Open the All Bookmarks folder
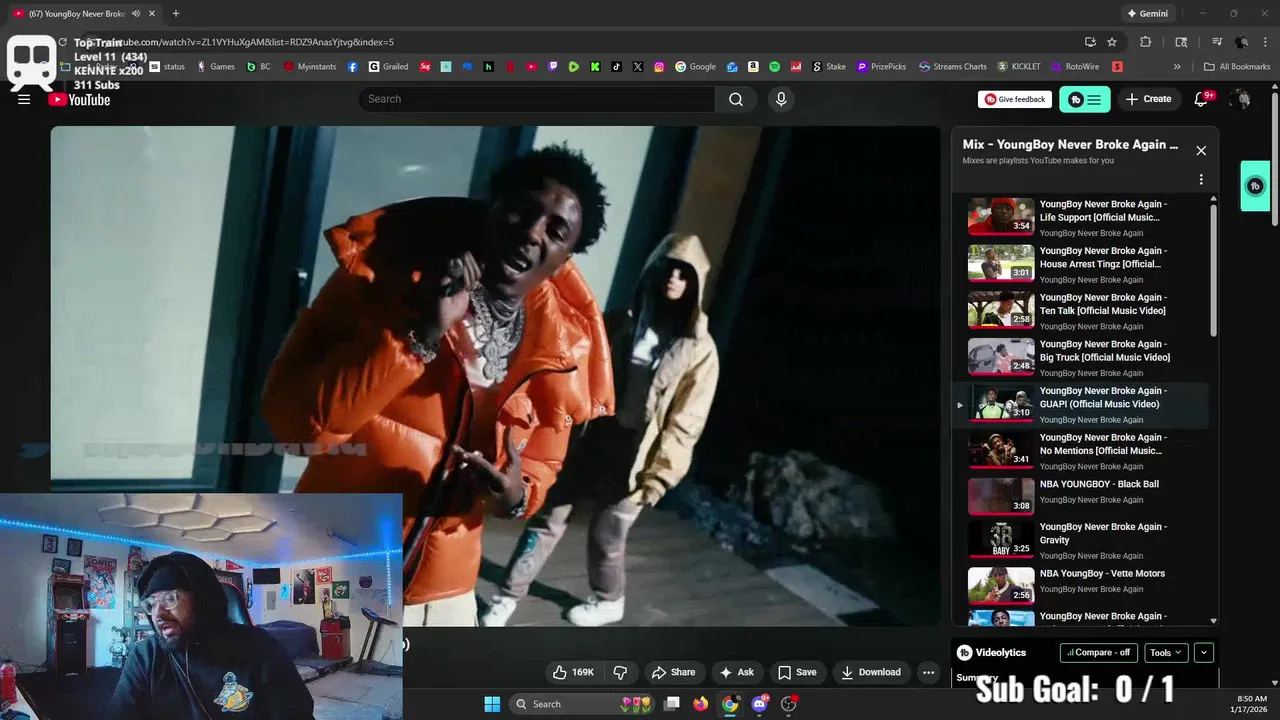Viewport: 1280px width, 720px height. click(x=1237, y=67)
